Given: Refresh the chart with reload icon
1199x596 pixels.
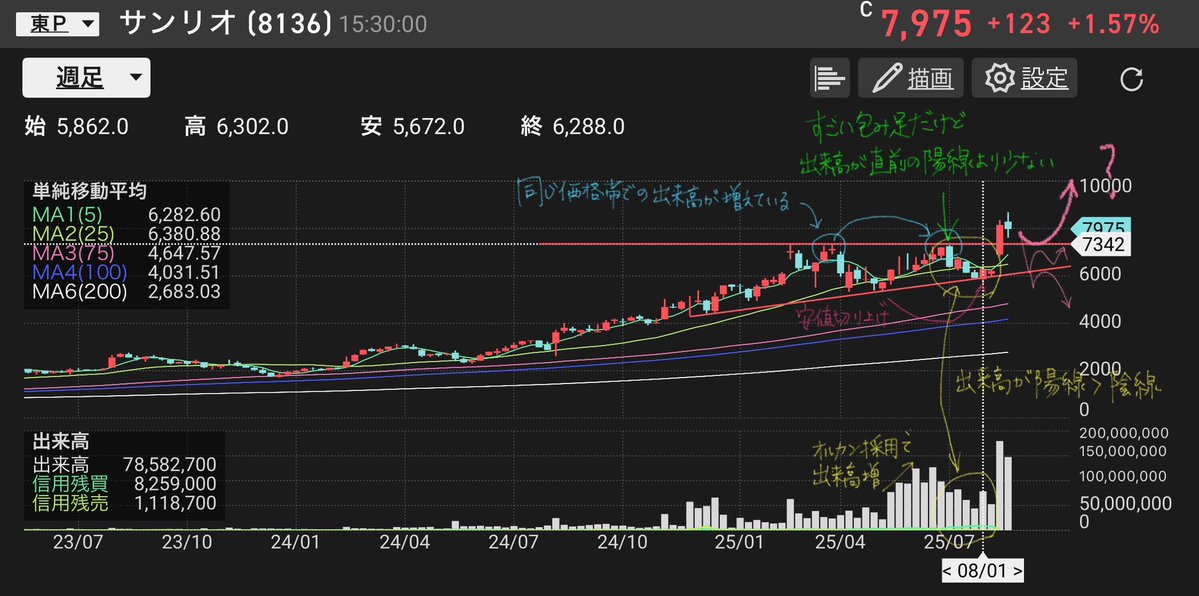Looking at the screenshot, I should click(1131, 79).
